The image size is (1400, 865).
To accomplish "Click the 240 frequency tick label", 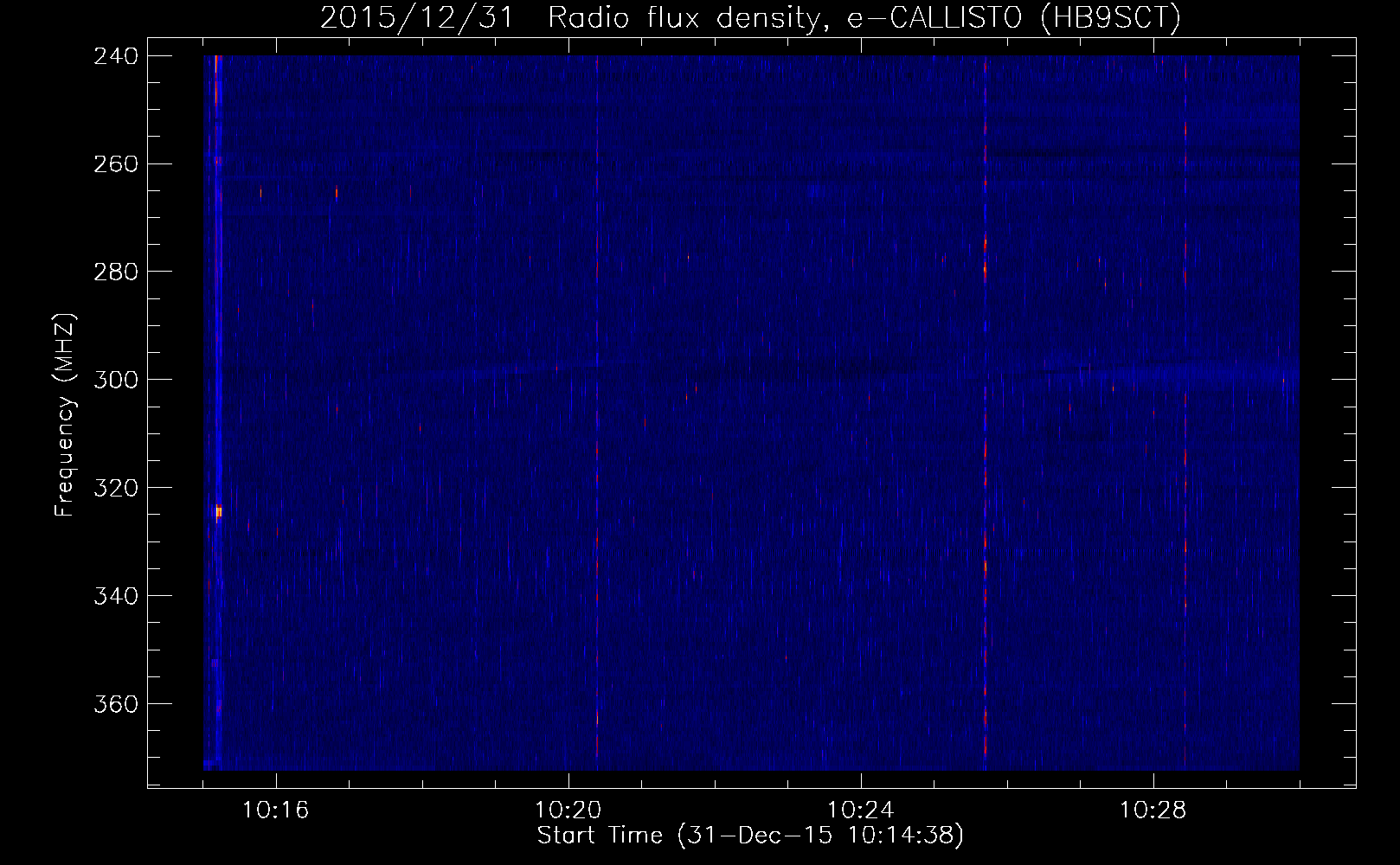I will click(x=115, y=55).
